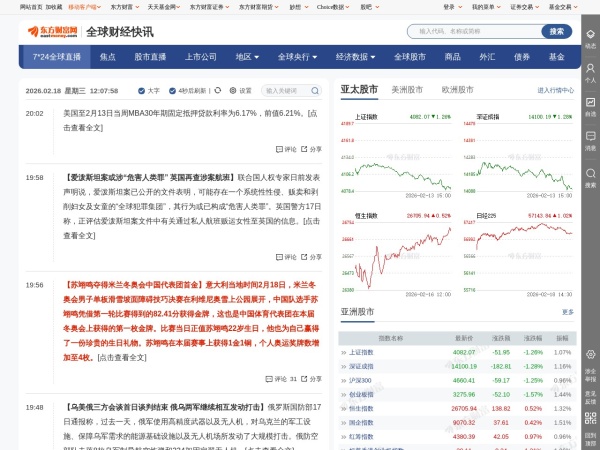Open the 个人 profile sidebar icon
The image size is (600, 450).
click(590, 74)
